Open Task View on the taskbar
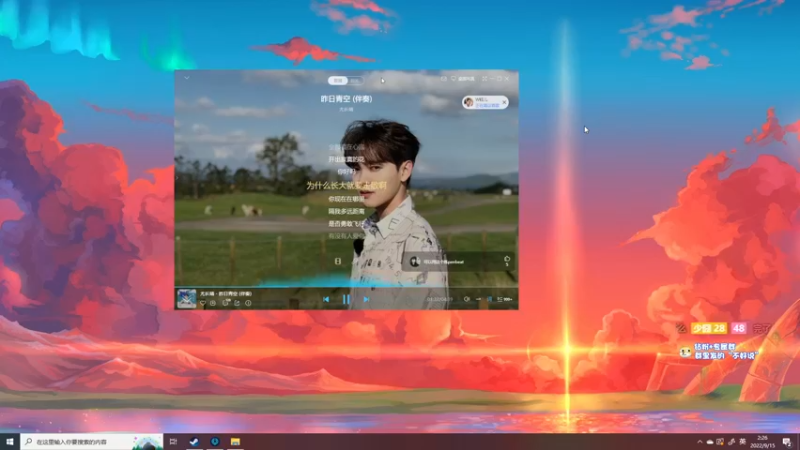Viewport: 800px width, 450px height. [173, 441]
